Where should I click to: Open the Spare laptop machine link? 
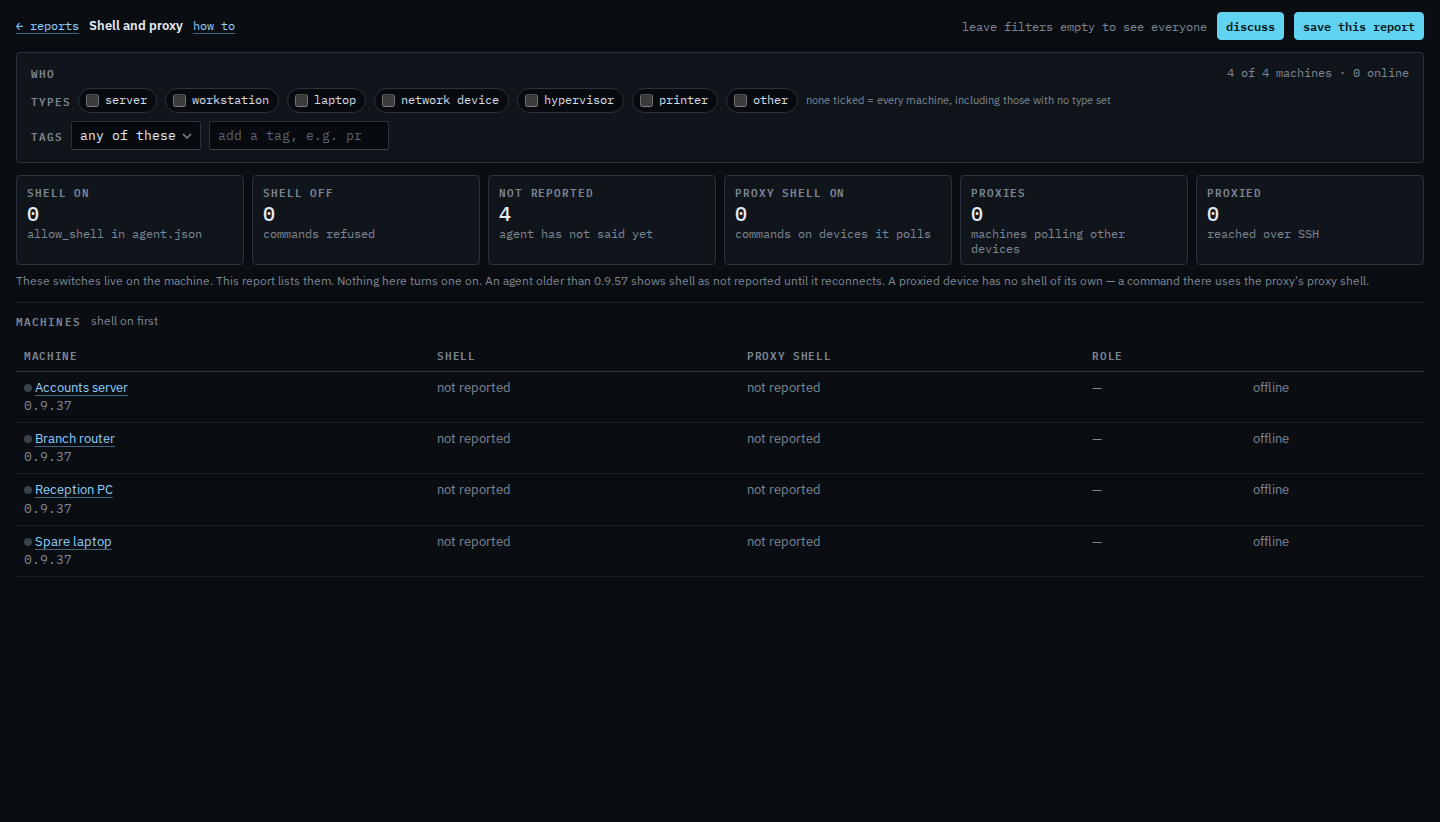pos(73,542)
